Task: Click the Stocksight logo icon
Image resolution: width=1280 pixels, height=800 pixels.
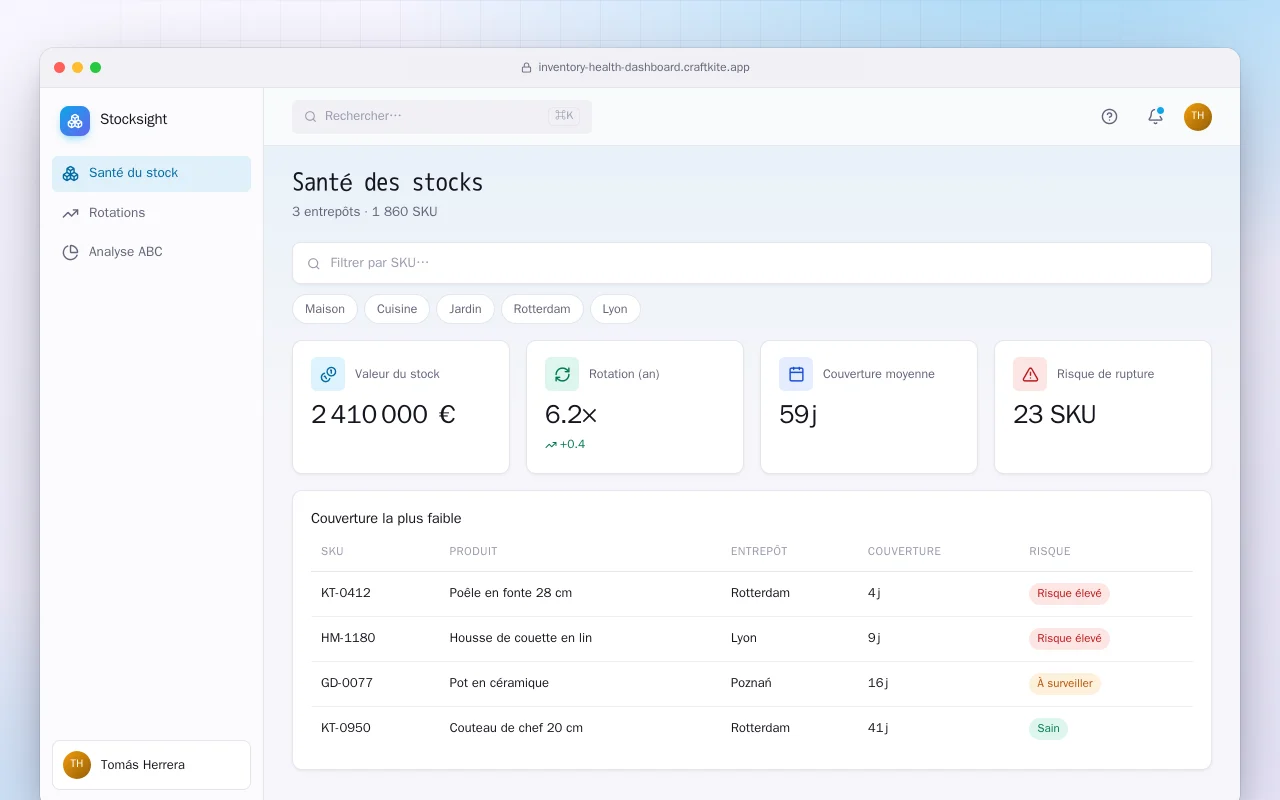Action: (x=75, y=121)
